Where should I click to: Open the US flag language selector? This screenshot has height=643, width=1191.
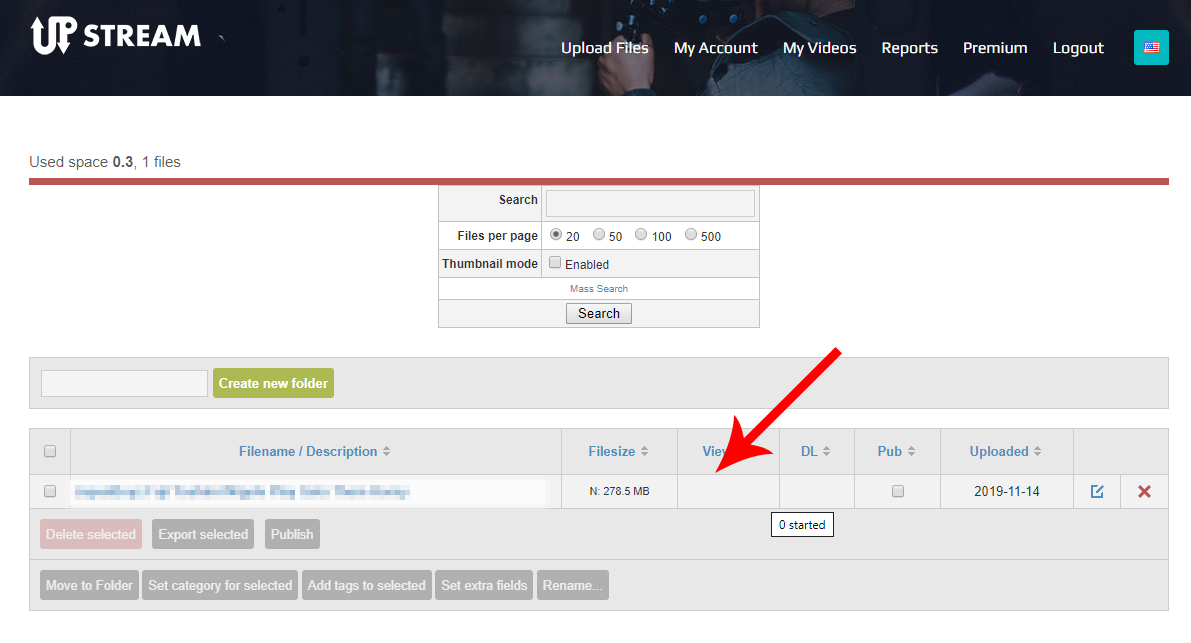1151,47
